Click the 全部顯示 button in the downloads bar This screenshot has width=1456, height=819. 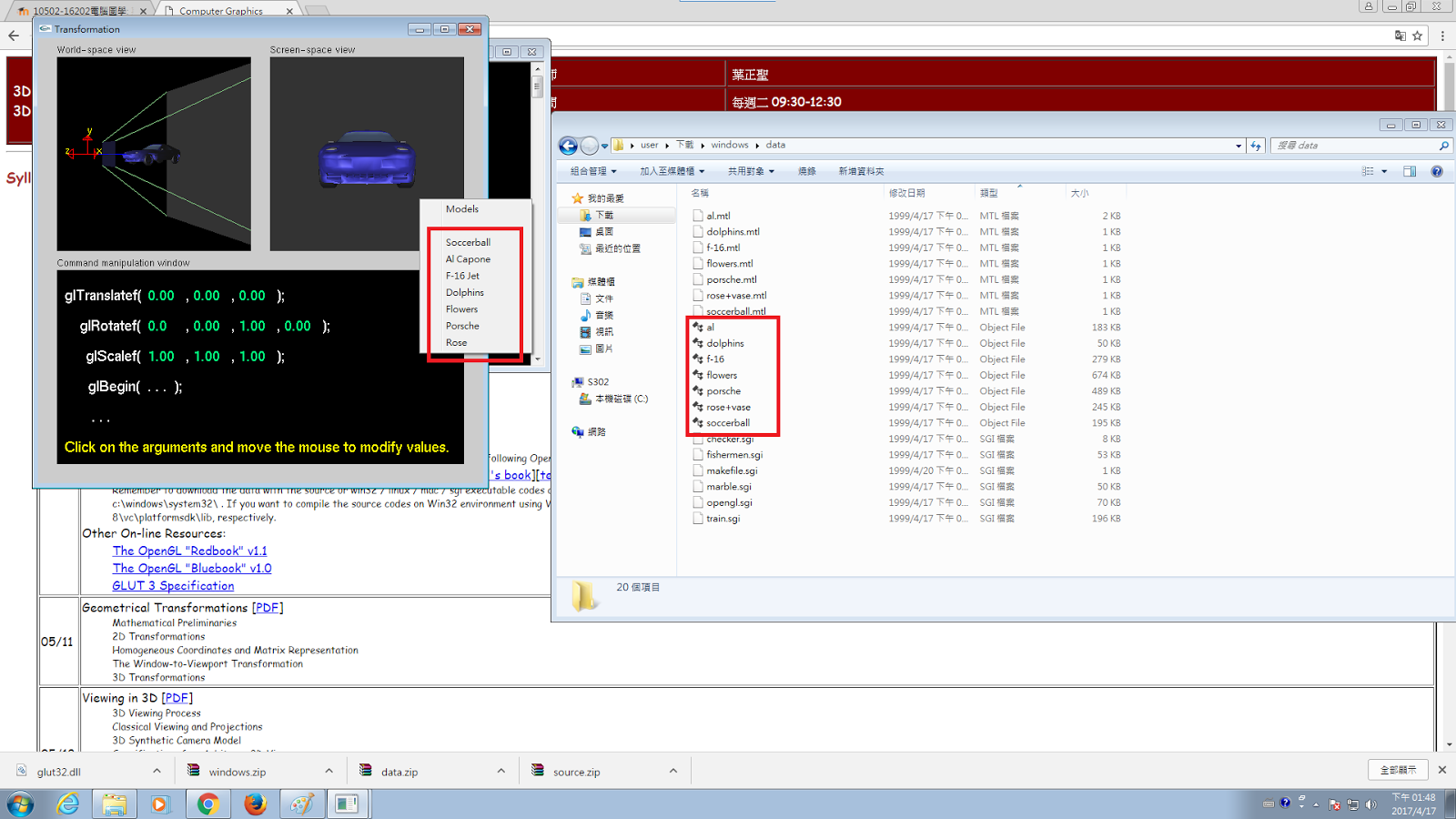point(1399,770)
